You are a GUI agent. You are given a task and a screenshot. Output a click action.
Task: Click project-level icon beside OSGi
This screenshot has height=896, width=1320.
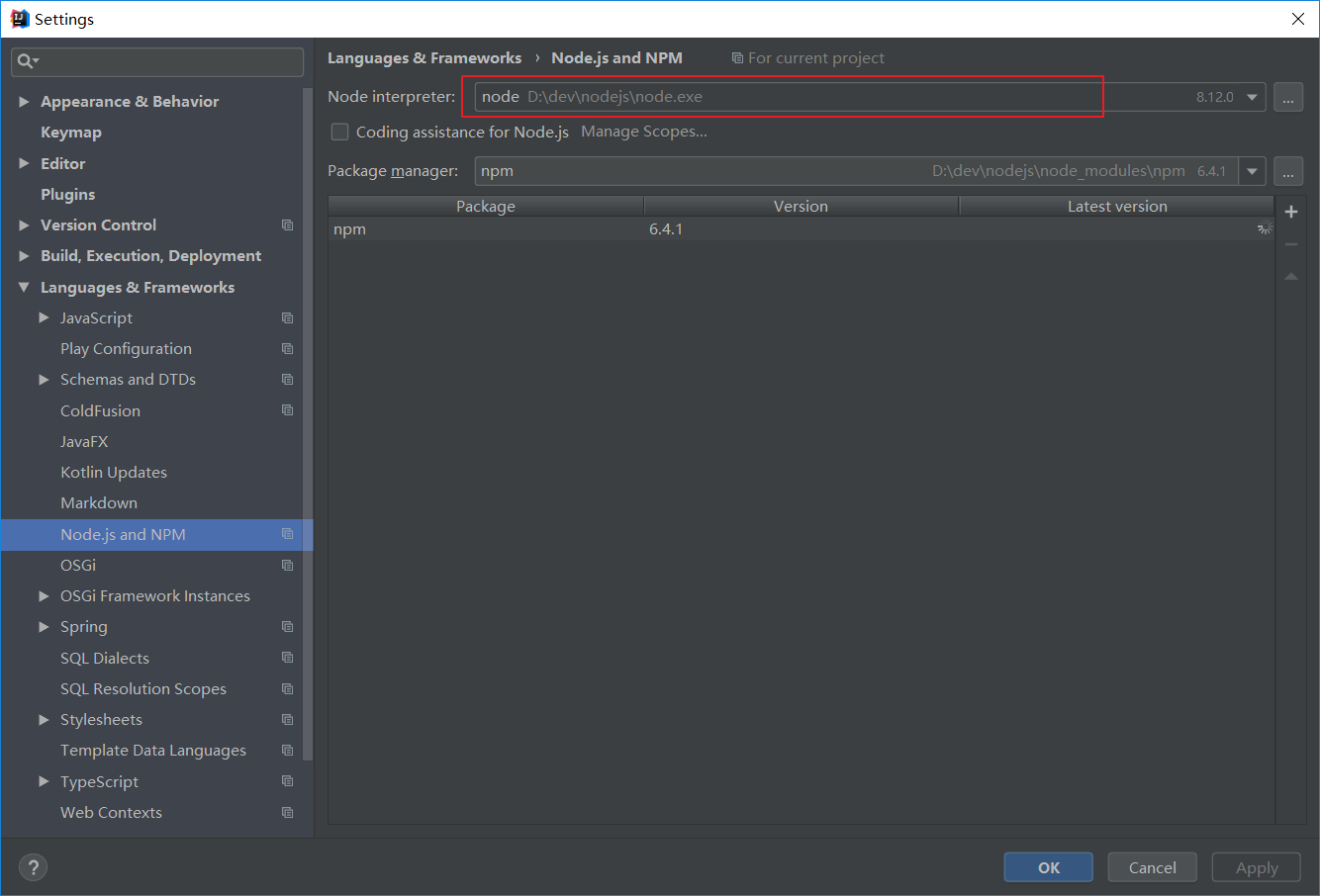(x=287, y=566)
